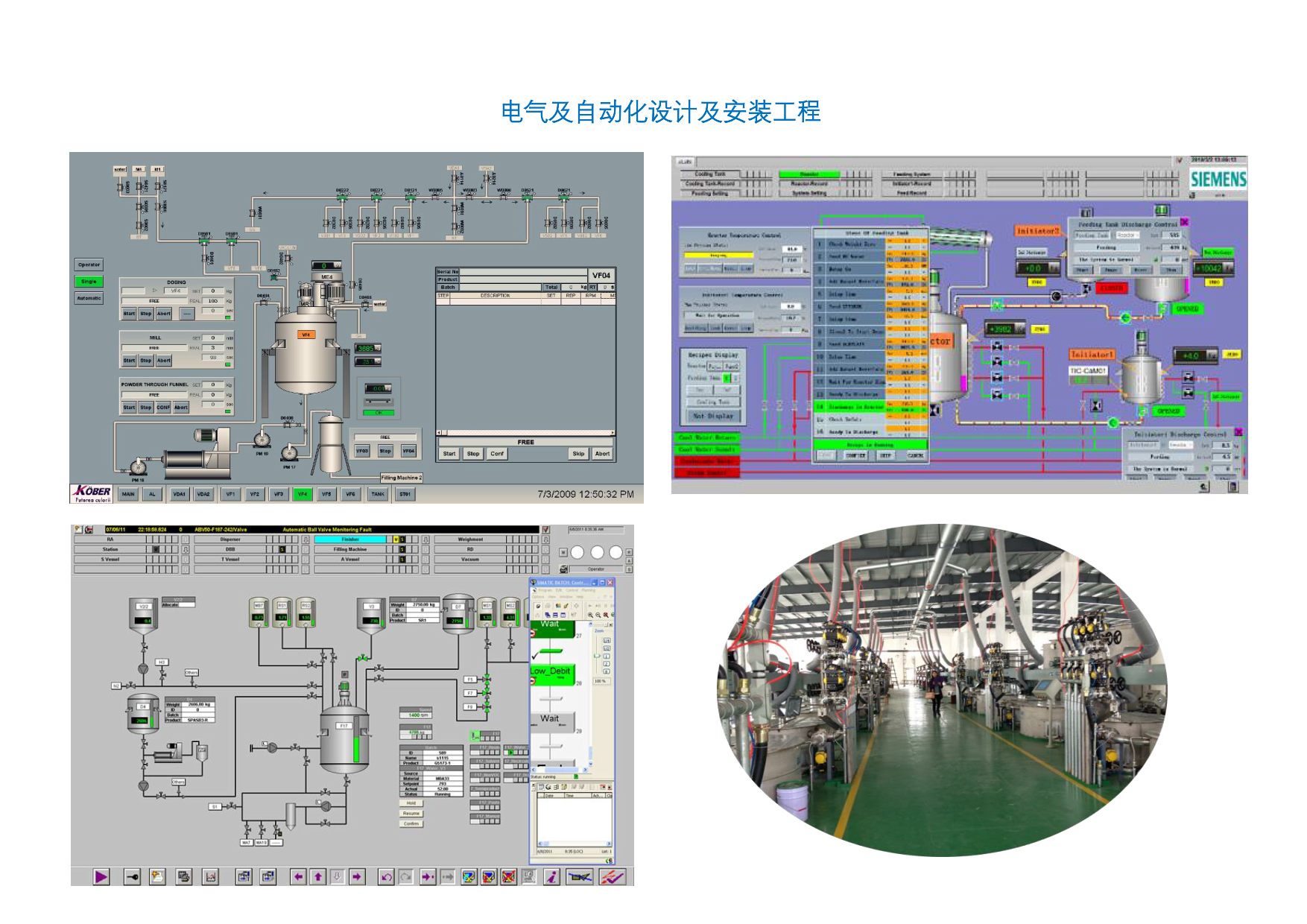
Task: Open the green Reactor area in Siemens screen
Action: tap(809, 174)
